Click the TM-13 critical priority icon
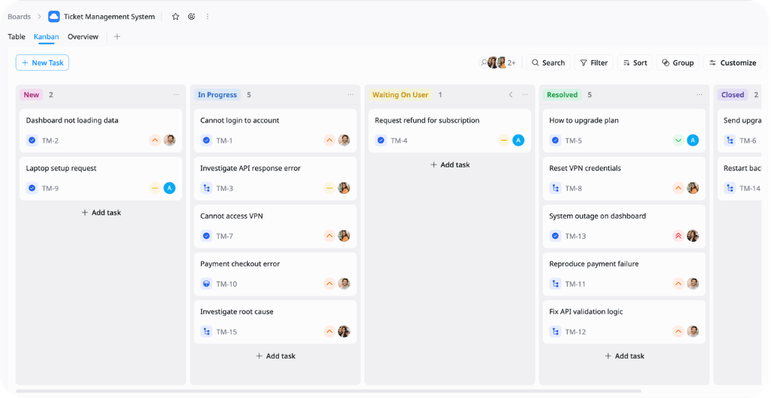The image size is (771, 398). coord(678,236)
